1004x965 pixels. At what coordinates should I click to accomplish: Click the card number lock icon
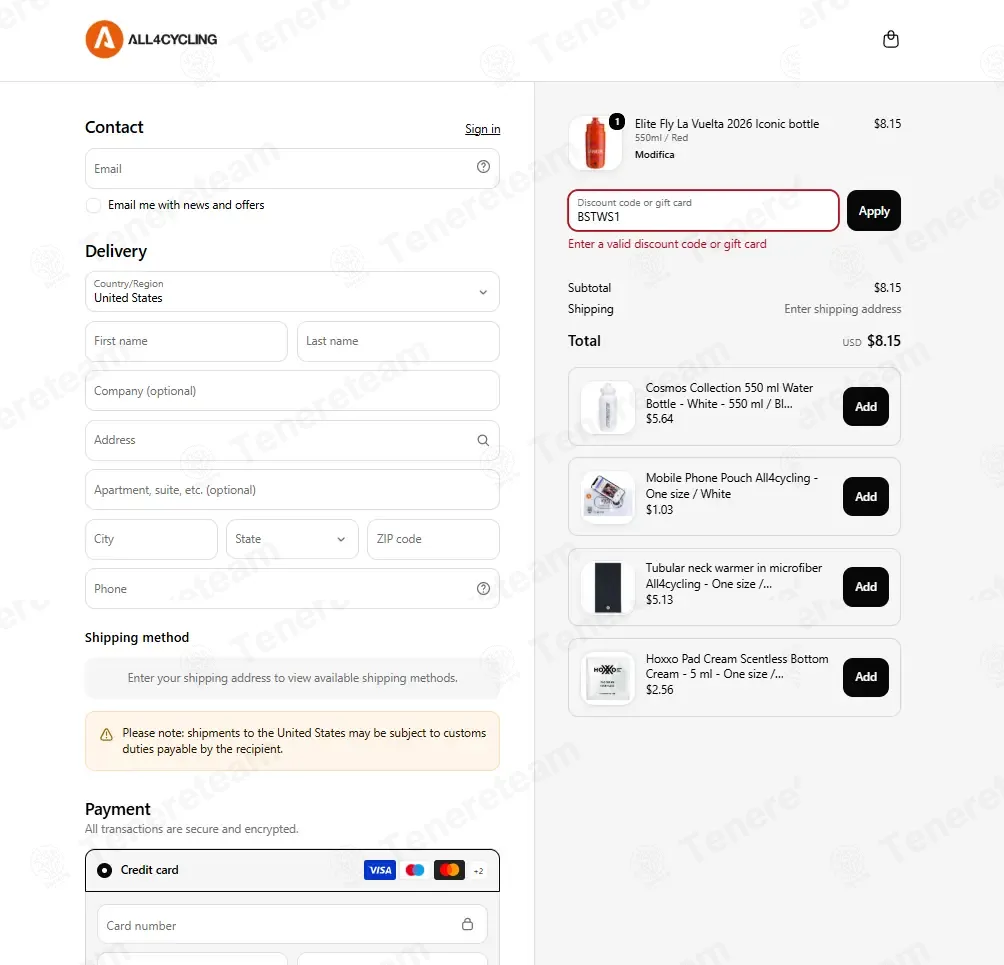pyautogui.click(x=467, y=923)
